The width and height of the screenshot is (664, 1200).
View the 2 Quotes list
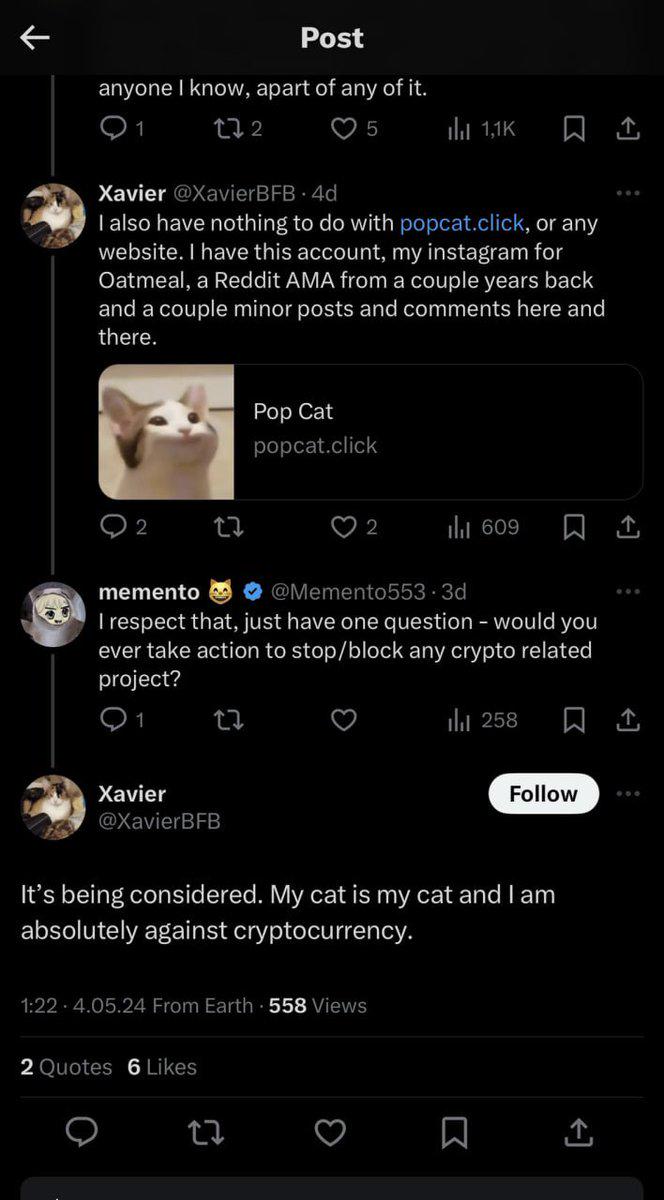coord(66,1067)
